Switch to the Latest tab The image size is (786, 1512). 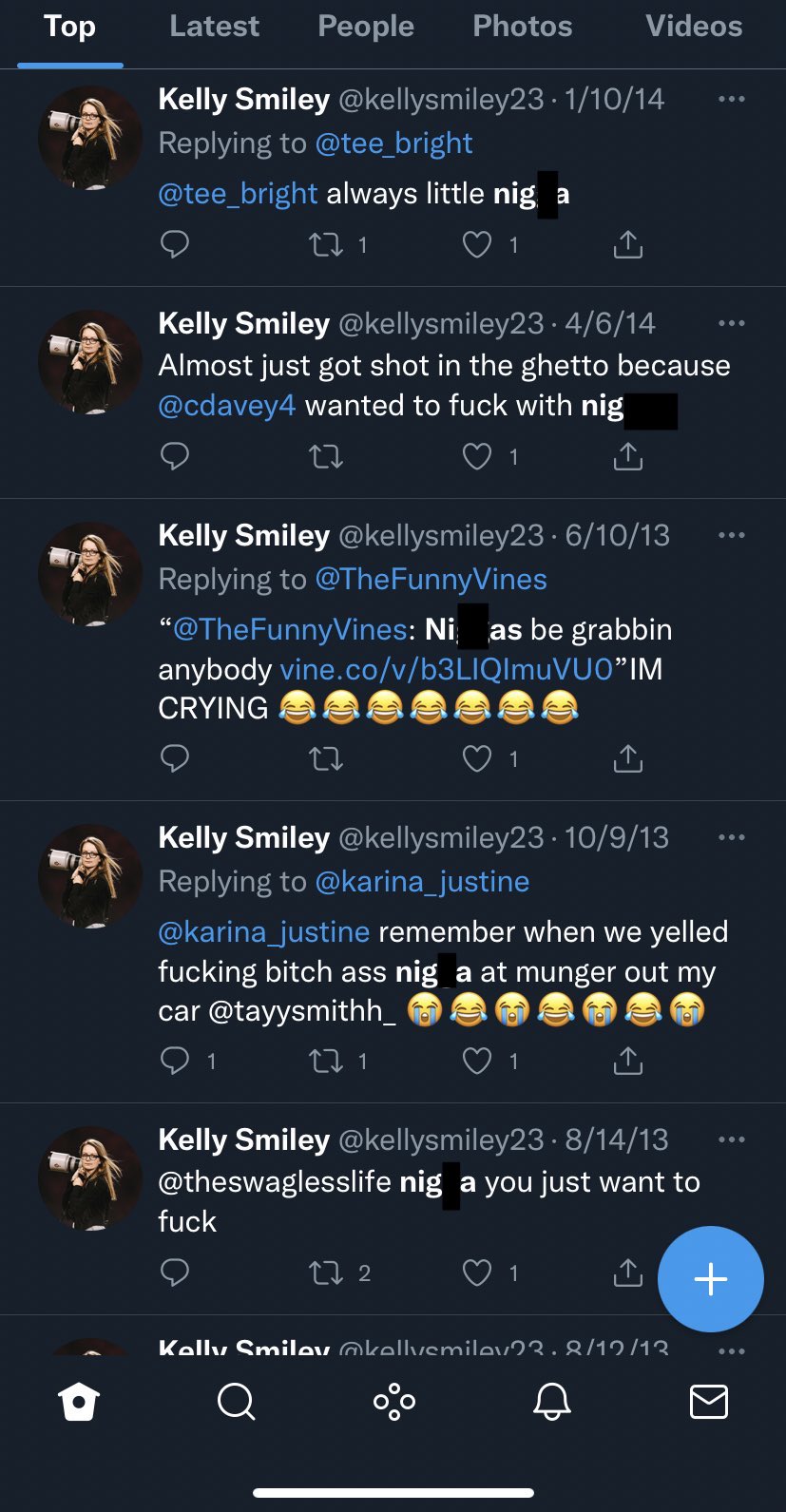214,27
